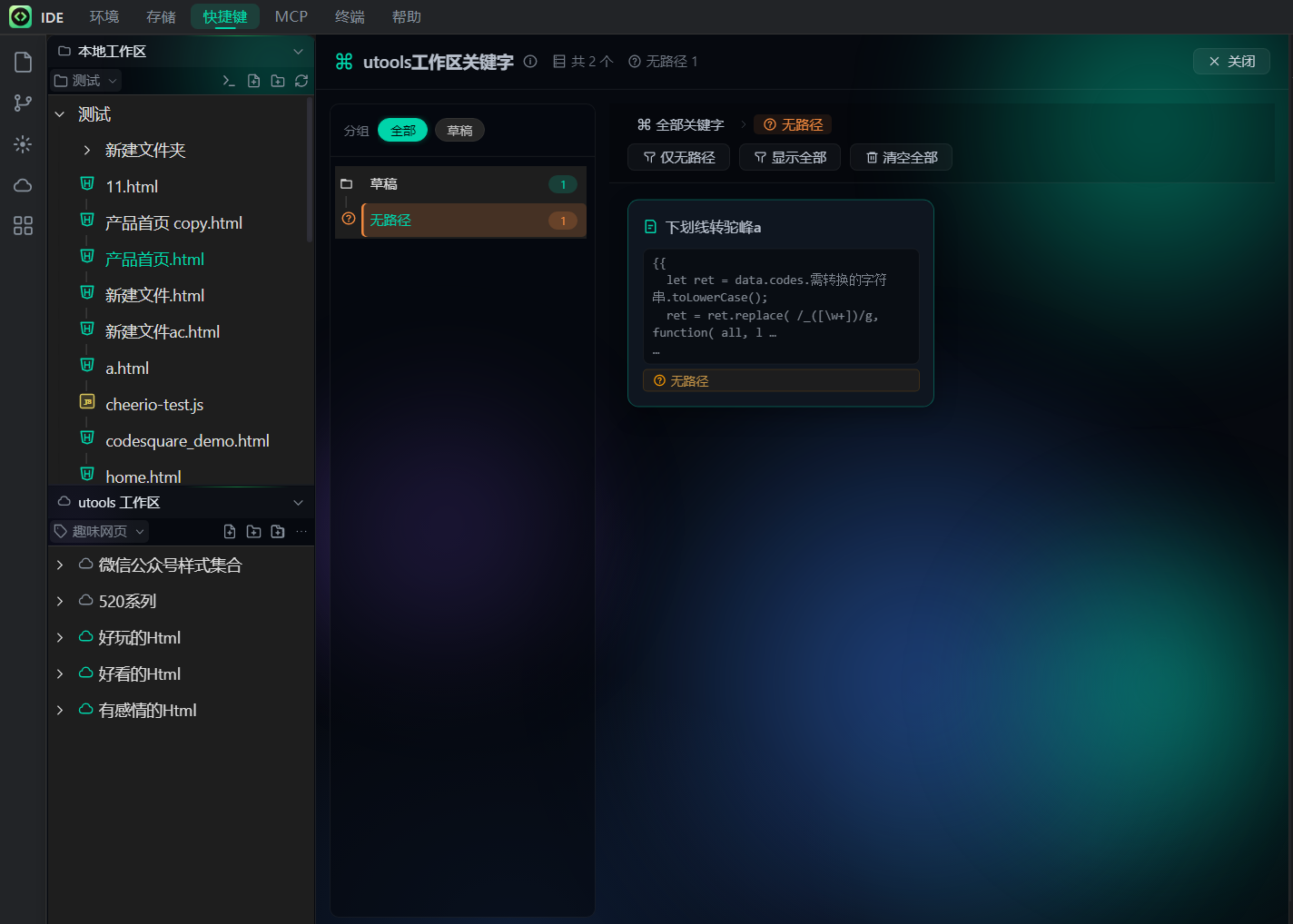This screenshot has height=924, width=1293.
Task: Click the 下划线转驼峰a card title
Action: (713, 228)
